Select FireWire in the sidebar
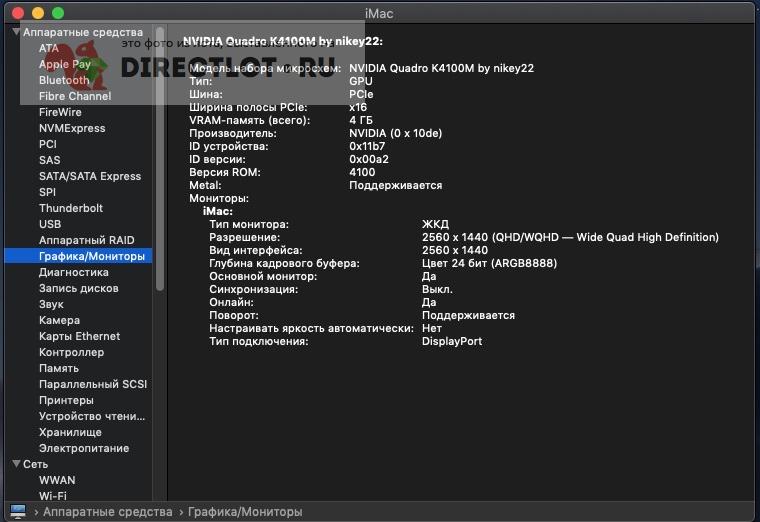 pyautogui.click(x=60, y=112)
